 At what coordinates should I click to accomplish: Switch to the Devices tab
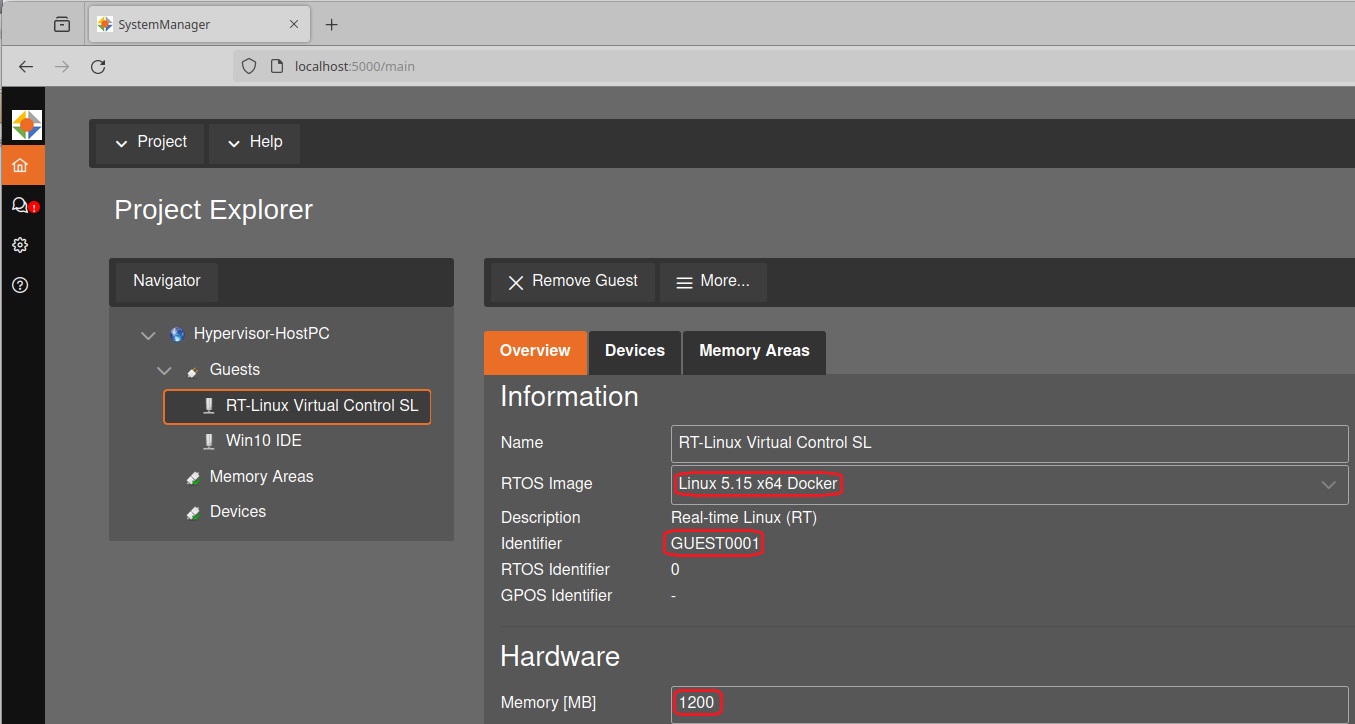tap(634, 352)
